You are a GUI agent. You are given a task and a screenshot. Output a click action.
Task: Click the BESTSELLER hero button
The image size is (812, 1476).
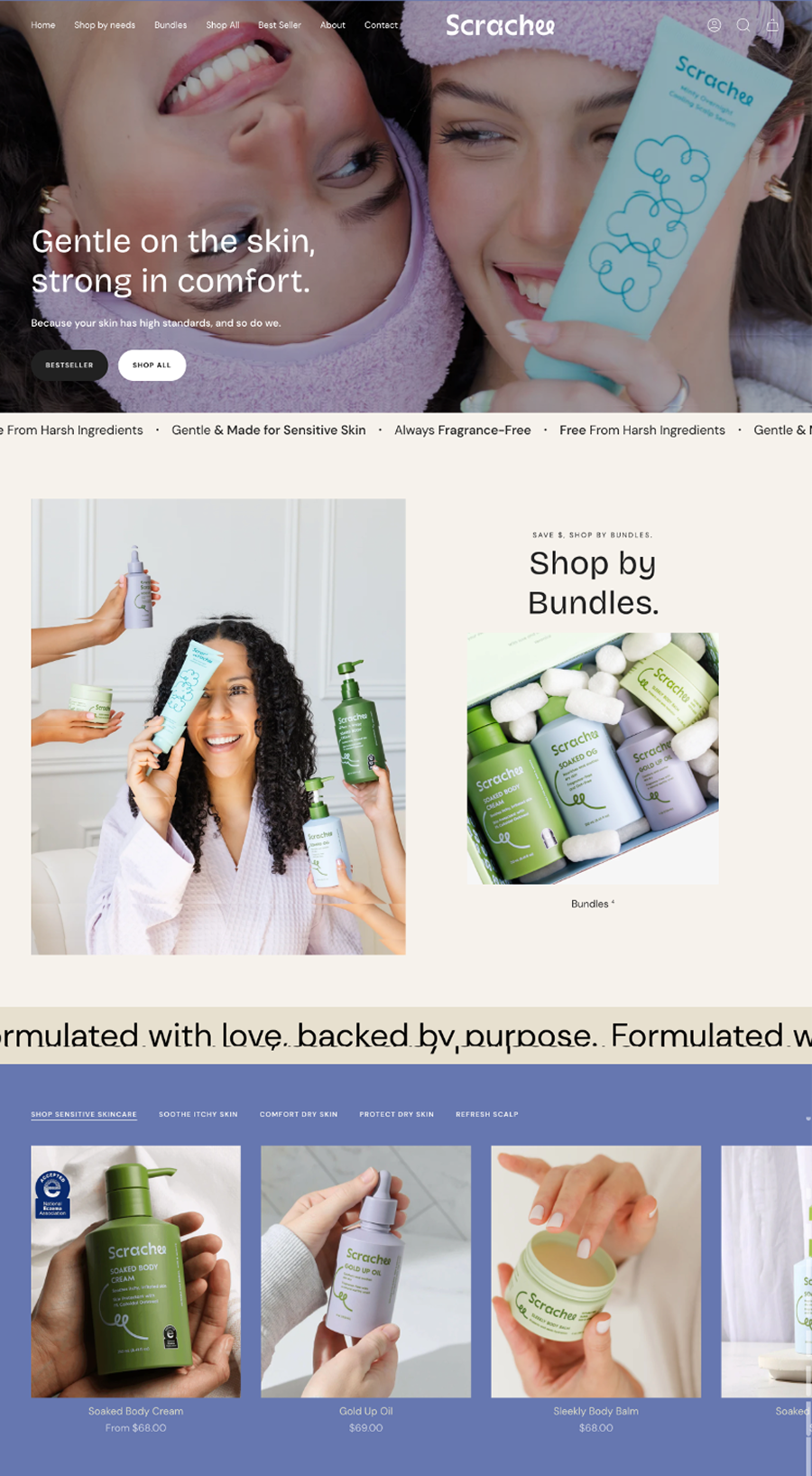[x=69, y=365]
